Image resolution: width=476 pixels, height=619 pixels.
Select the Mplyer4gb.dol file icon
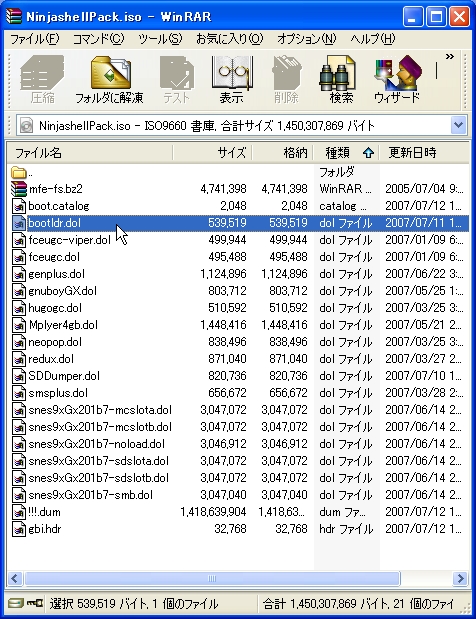coord(19,325)
